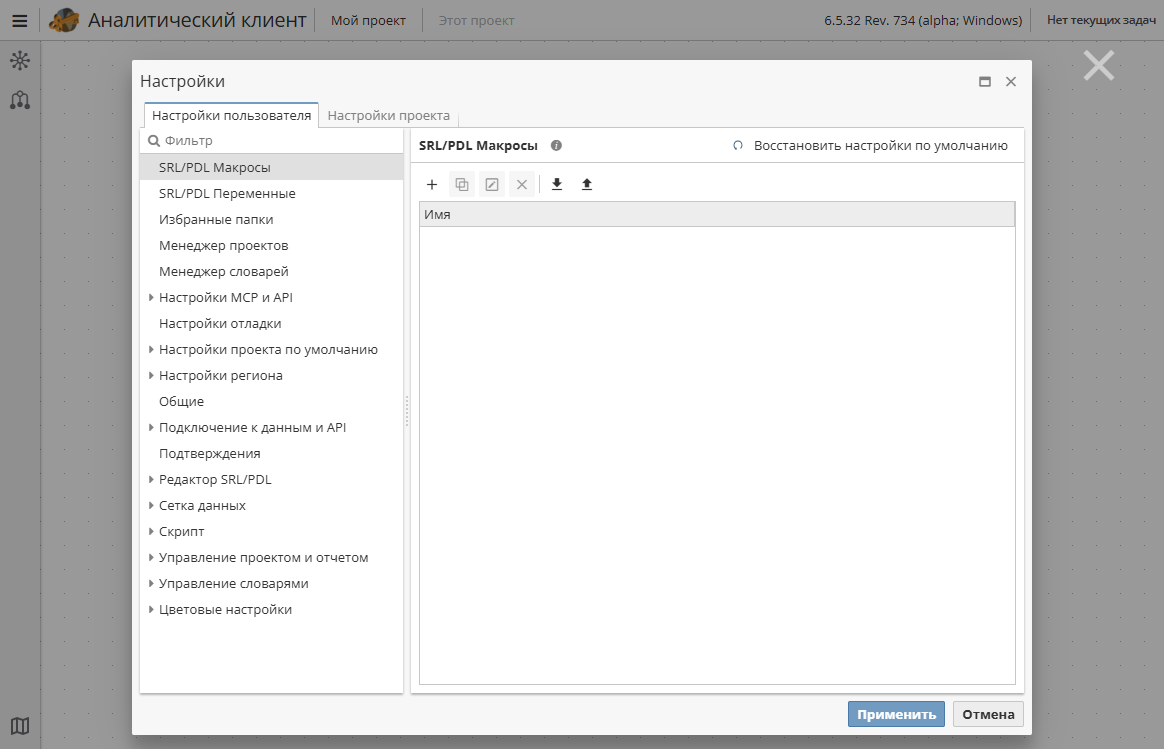This screenshot has width=1164, height=749.
Task: Open the info tooltip beside SRL/PDL Макросы
Action: click(x=556, y=145)
